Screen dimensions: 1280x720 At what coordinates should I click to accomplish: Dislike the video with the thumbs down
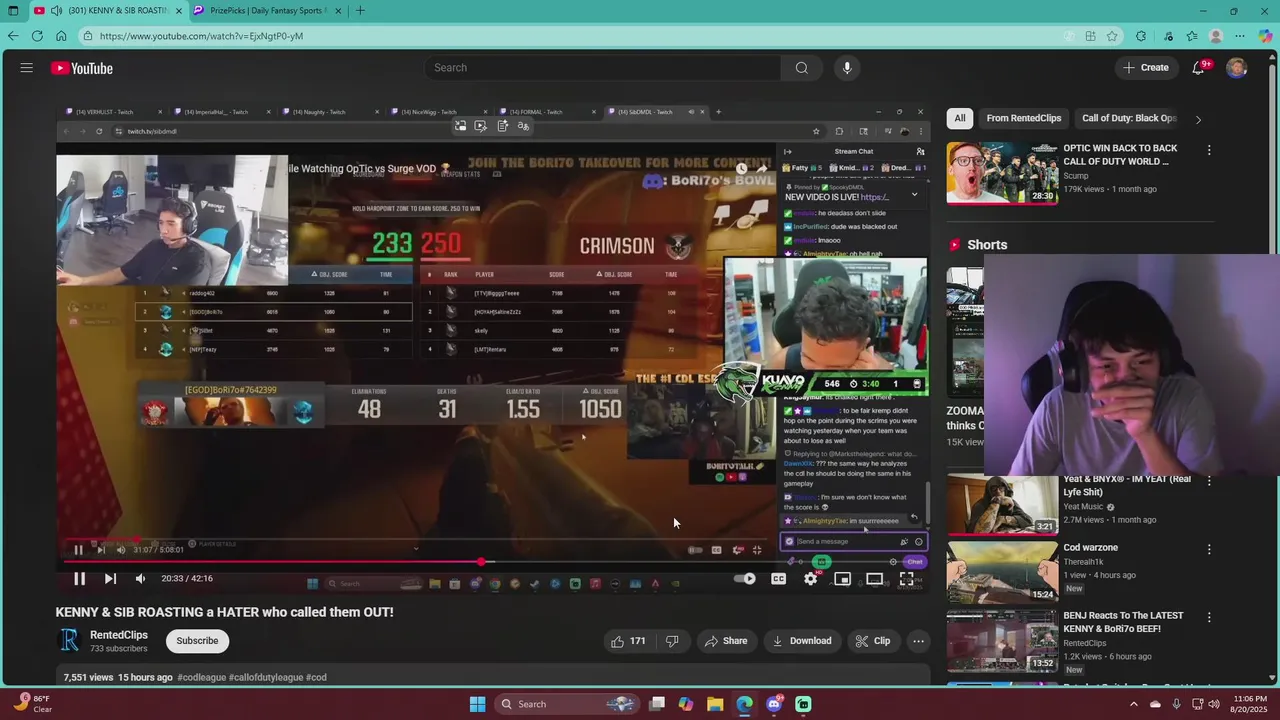point(672,641)
